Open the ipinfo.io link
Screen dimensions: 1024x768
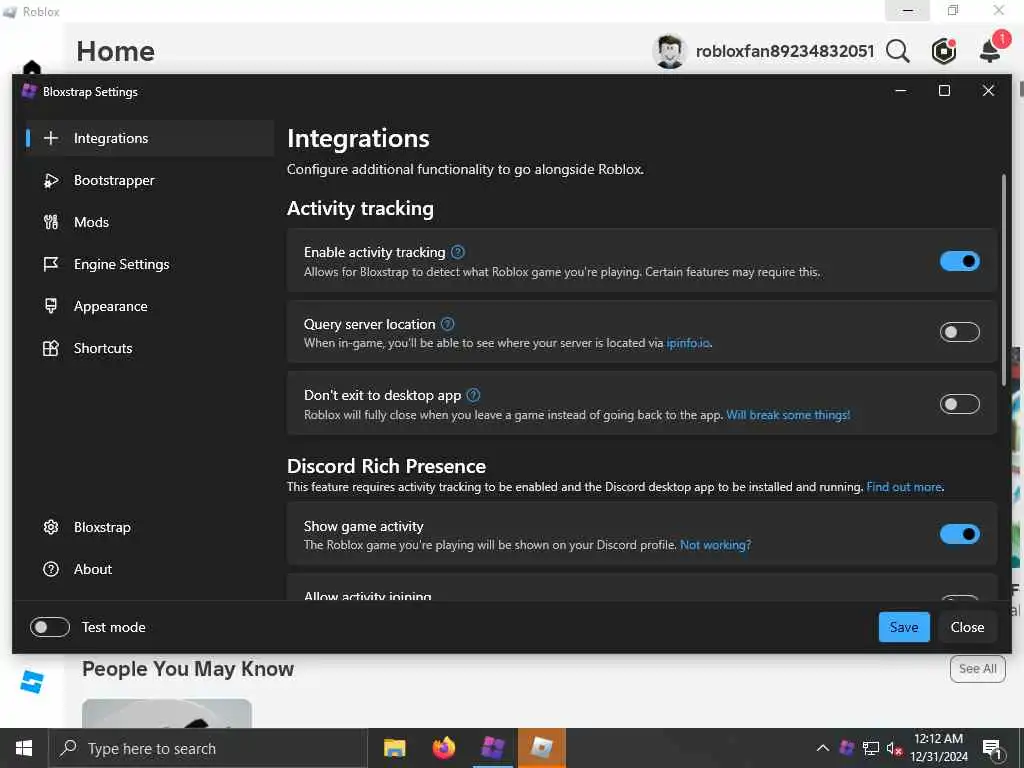click(688, 343)
